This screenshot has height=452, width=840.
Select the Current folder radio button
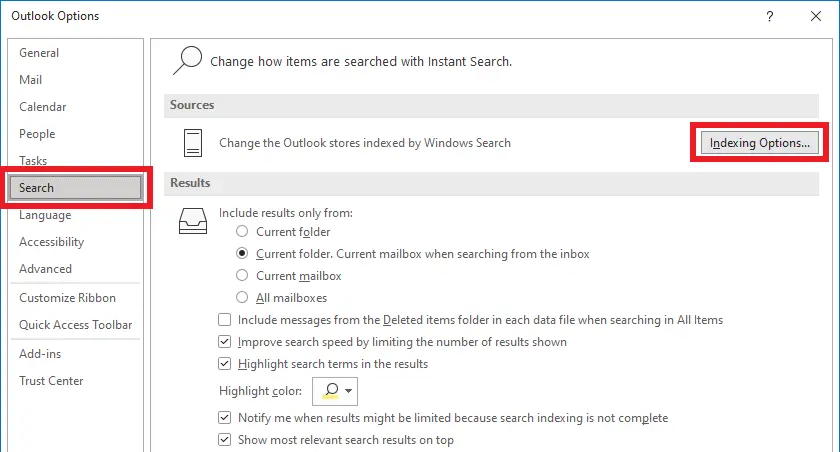click(242, 232)
